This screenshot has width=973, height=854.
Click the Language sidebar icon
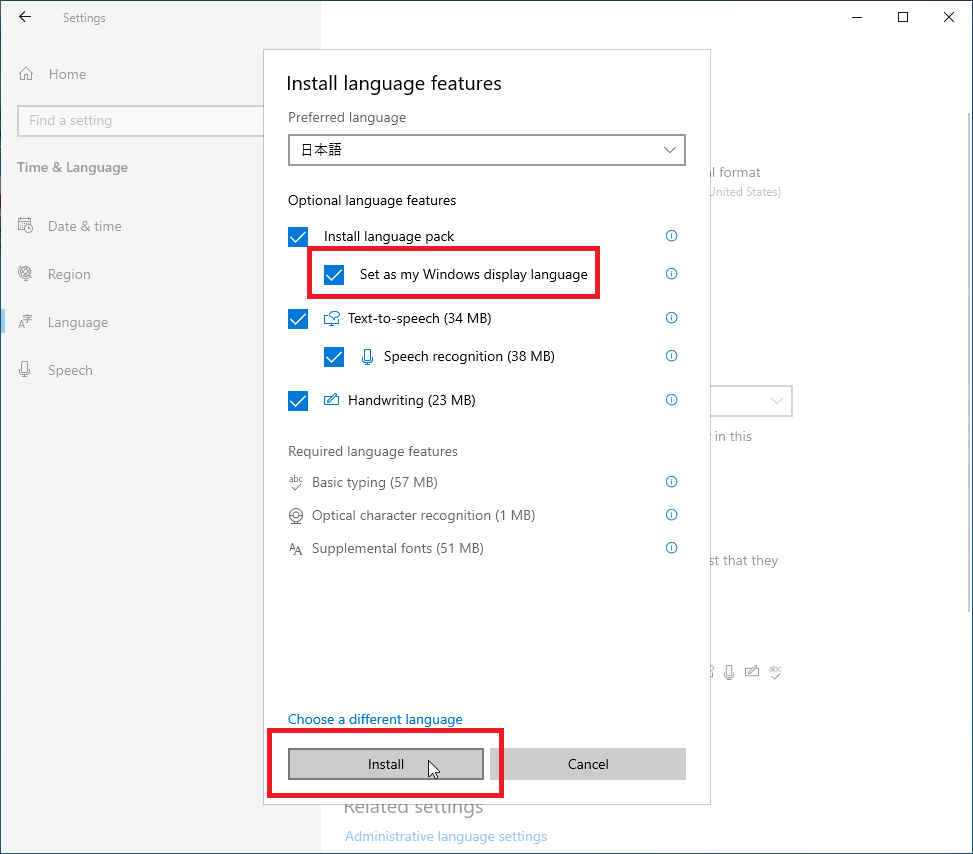click(25, 321)
